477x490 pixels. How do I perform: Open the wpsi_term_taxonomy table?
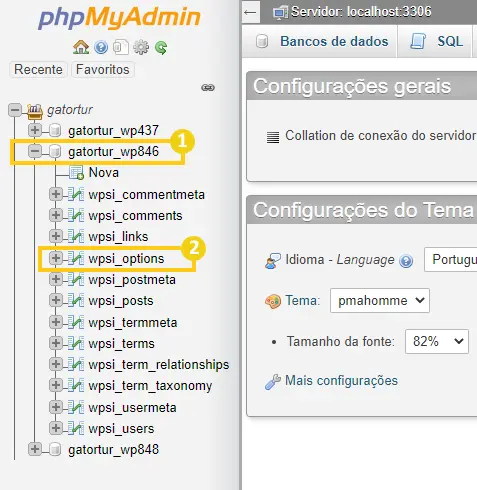point(150,386)
